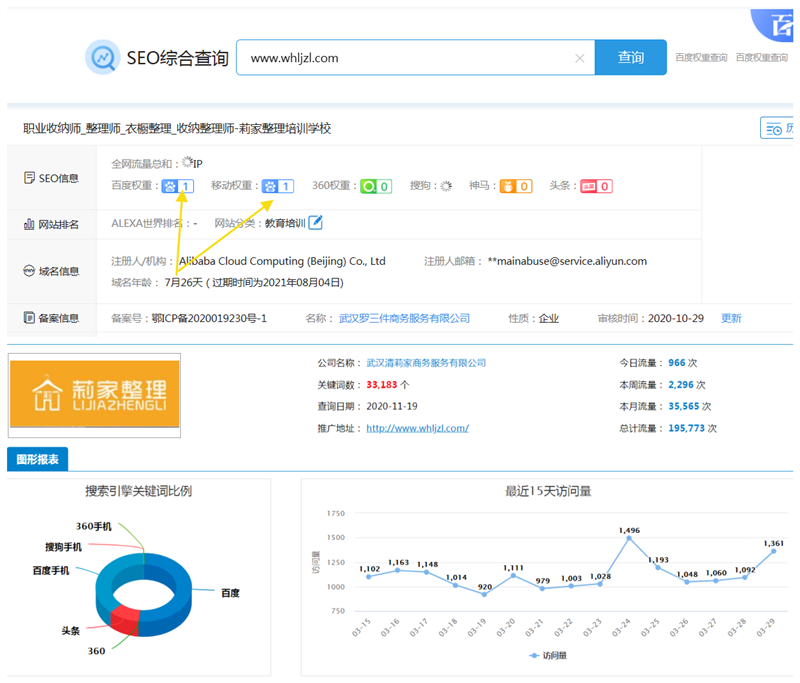Click the 莉家整理 orange logo thumbnail

pyautogui.click(x=94, y=395)
